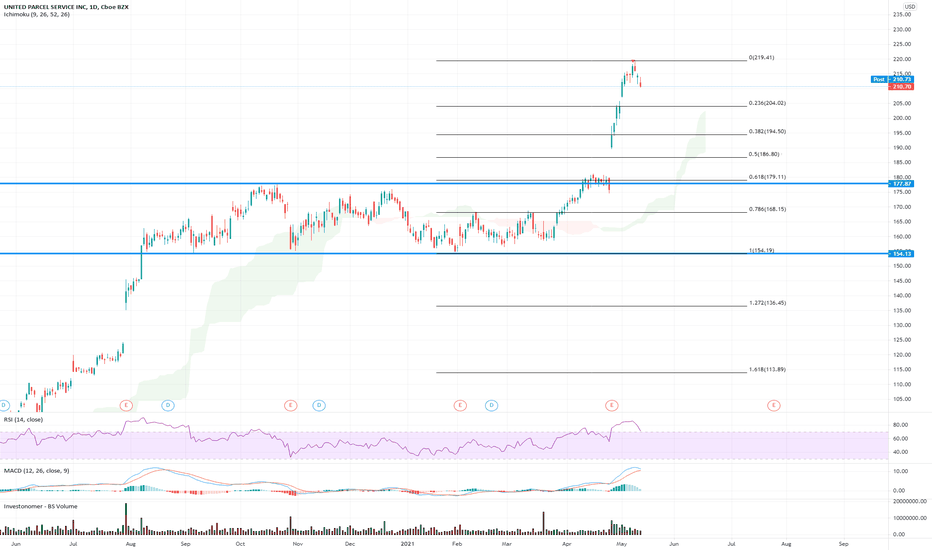932x550 pixels.
Task: Click the upcoming earnings marker near late July 2021
Action: pyautogui.click(x=773, y=406)
